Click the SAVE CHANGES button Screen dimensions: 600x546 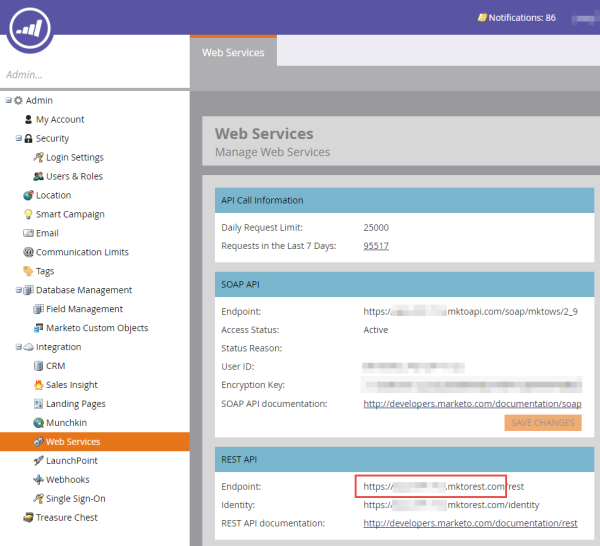pyautogui.click(x=543, y=423)
